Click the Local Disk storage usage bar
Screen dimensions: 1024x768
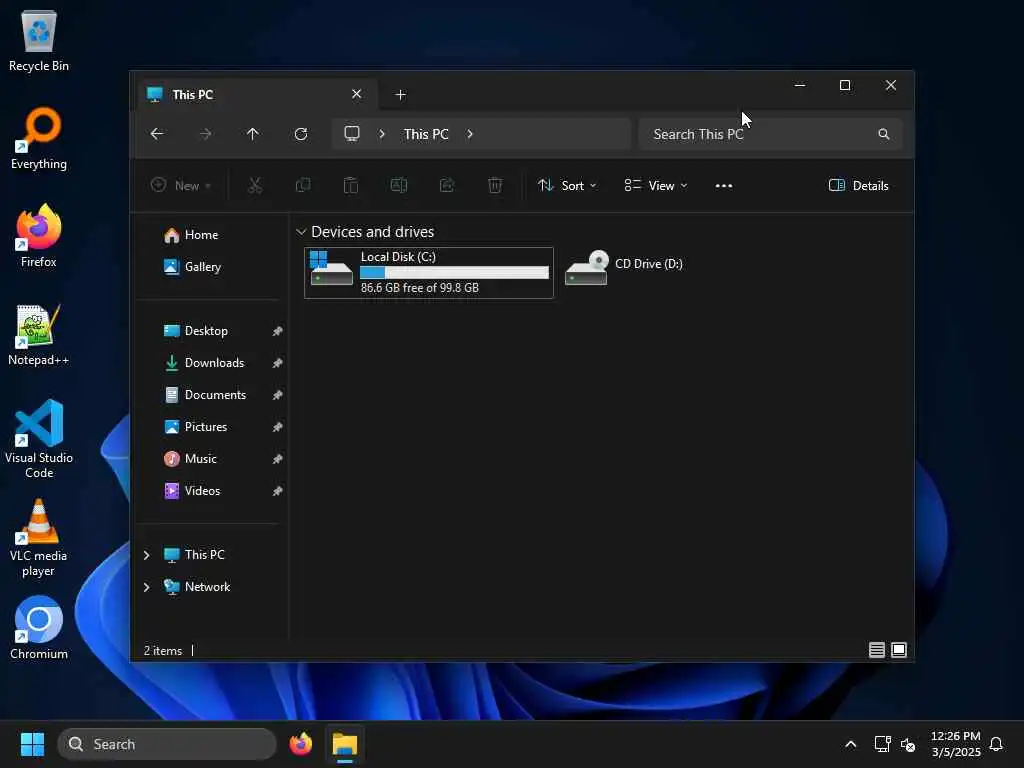coord(455,272)
